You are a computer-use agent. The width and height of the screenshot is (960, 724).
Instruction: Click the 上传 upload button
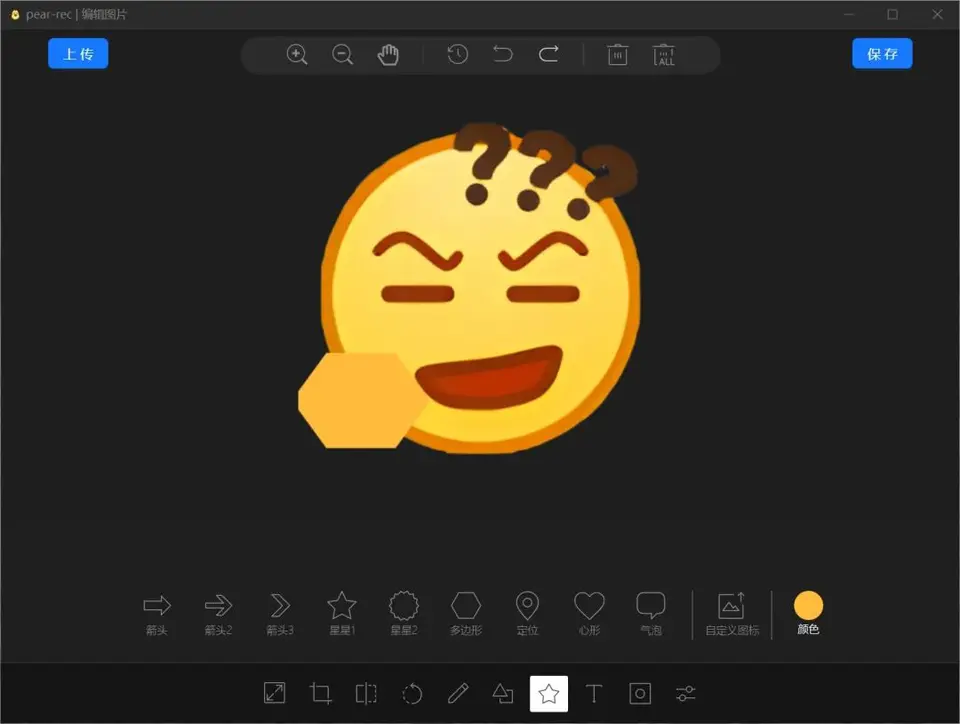pyautogui.click(x=78, y=54)
